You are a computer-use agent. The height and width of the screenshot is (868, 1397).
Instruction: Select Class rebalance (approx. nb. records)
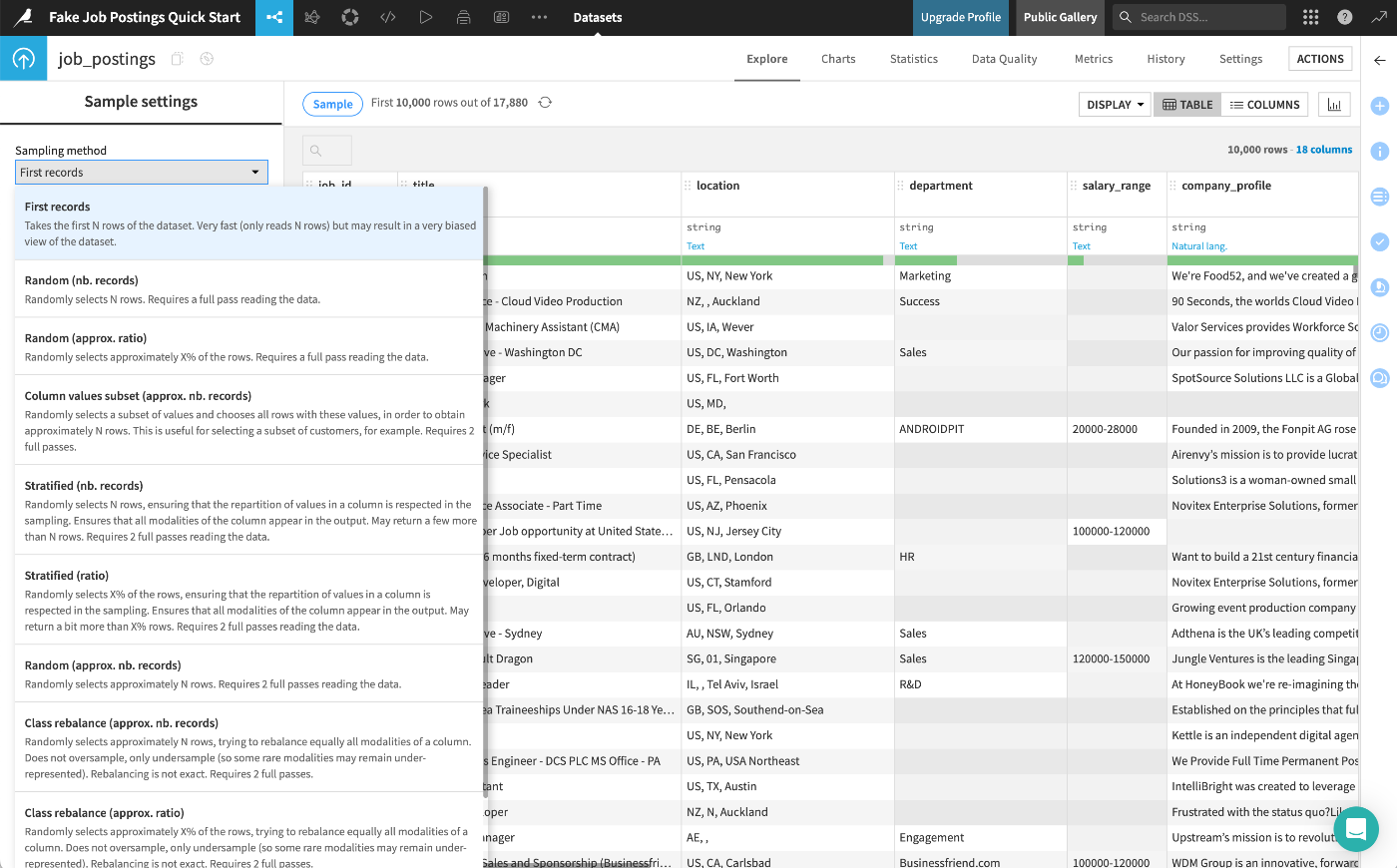pos(249,748)
